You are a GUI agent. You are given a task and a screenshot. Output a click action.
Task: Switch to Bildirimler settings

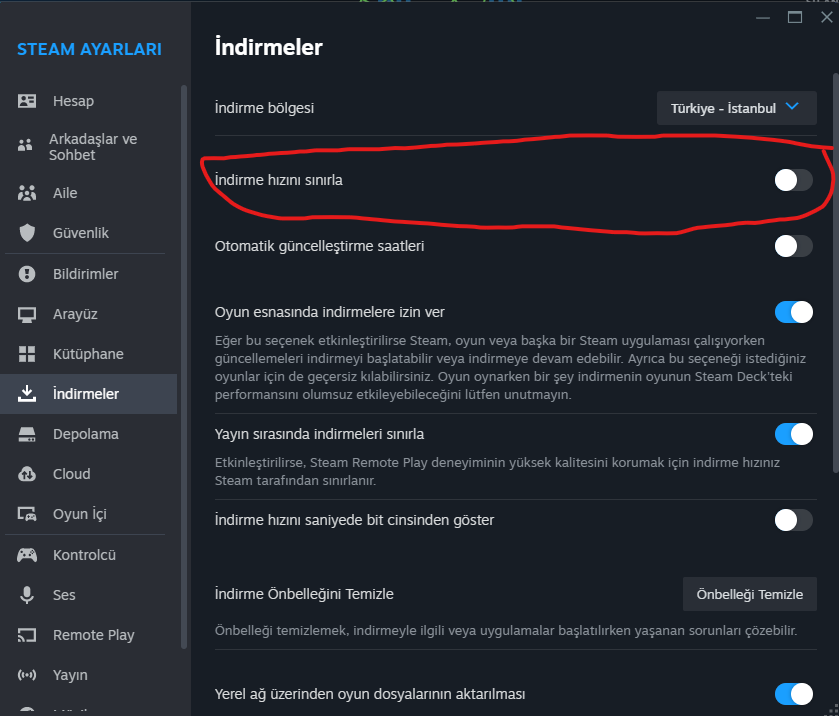88,274
